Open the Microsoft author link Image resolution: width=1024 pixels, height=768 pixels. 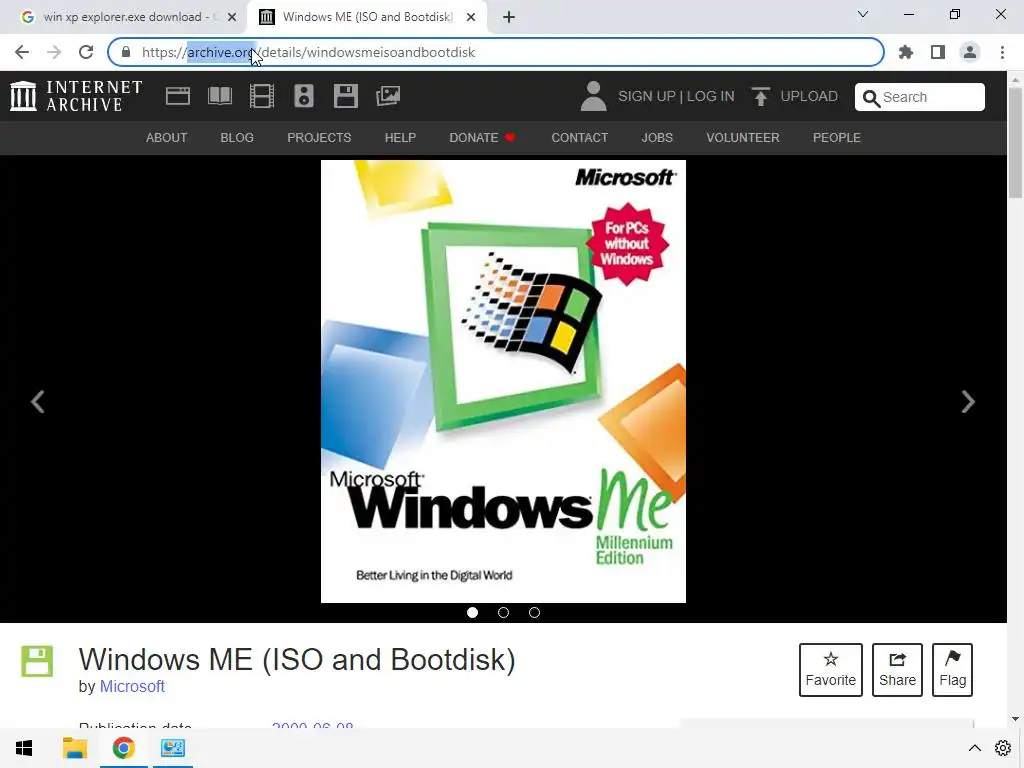pos(132,686)
